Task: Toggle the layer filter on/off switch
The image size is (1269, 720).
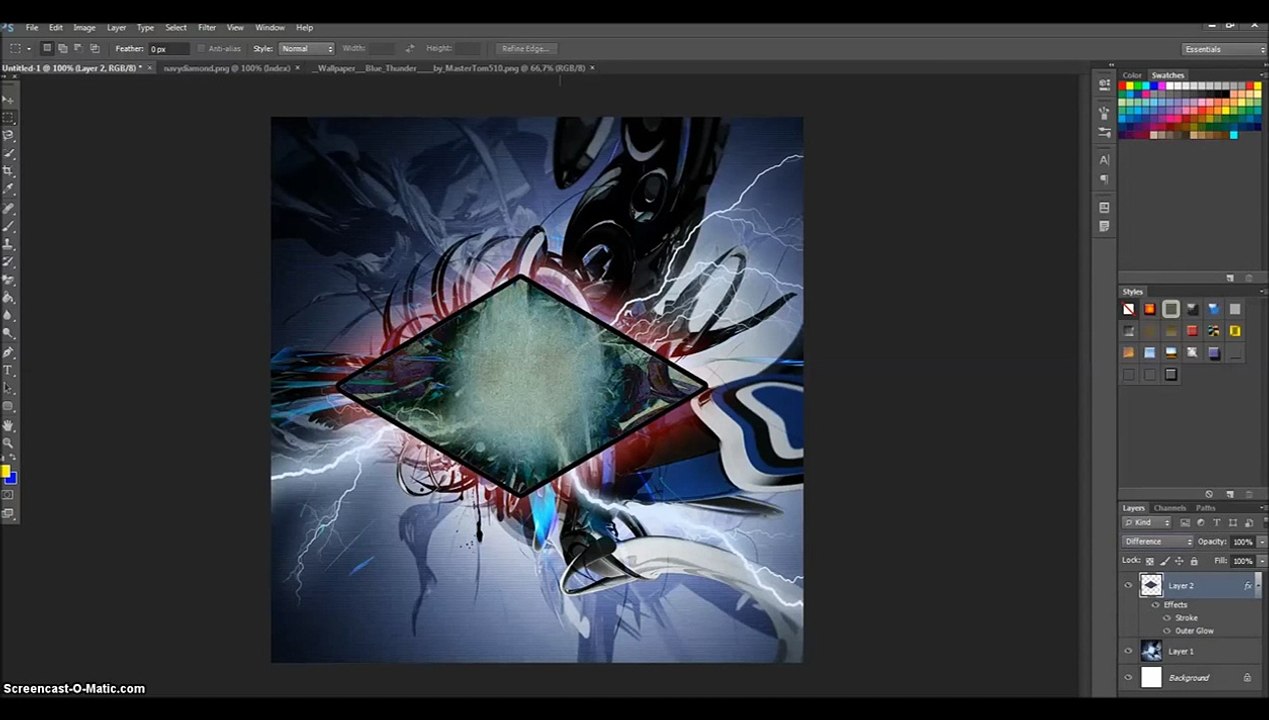Action: point(1265,522)
